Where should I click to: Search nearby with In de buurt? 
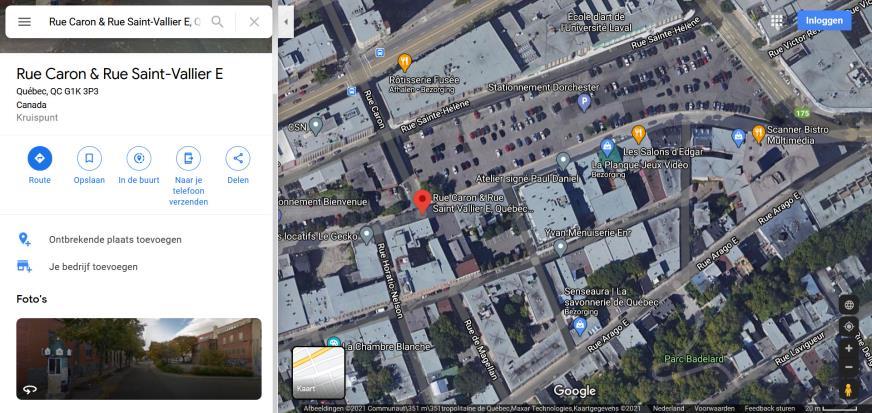(139, 158)
